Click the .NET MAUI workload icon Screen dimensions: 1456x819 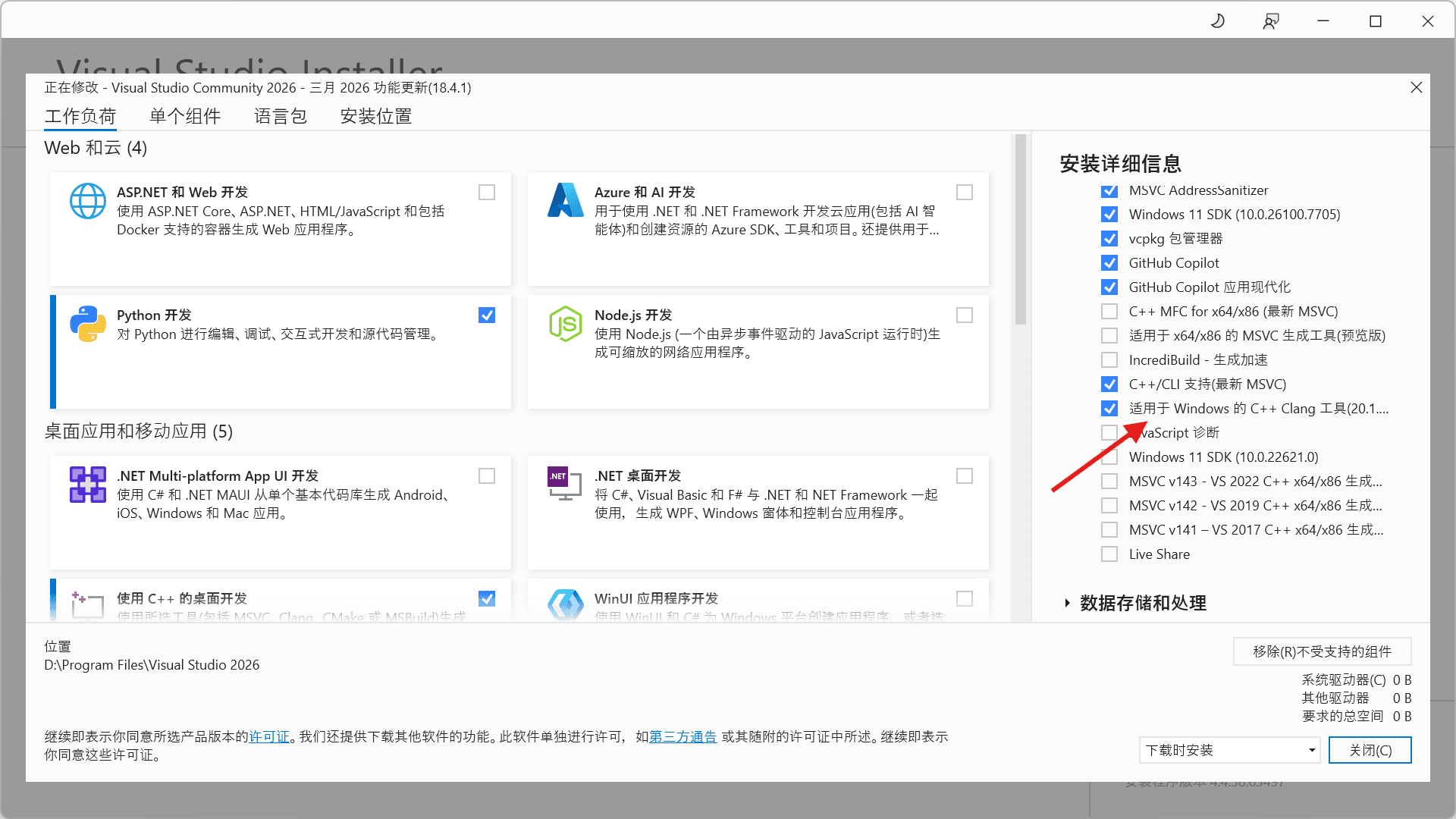click(88, 485)
